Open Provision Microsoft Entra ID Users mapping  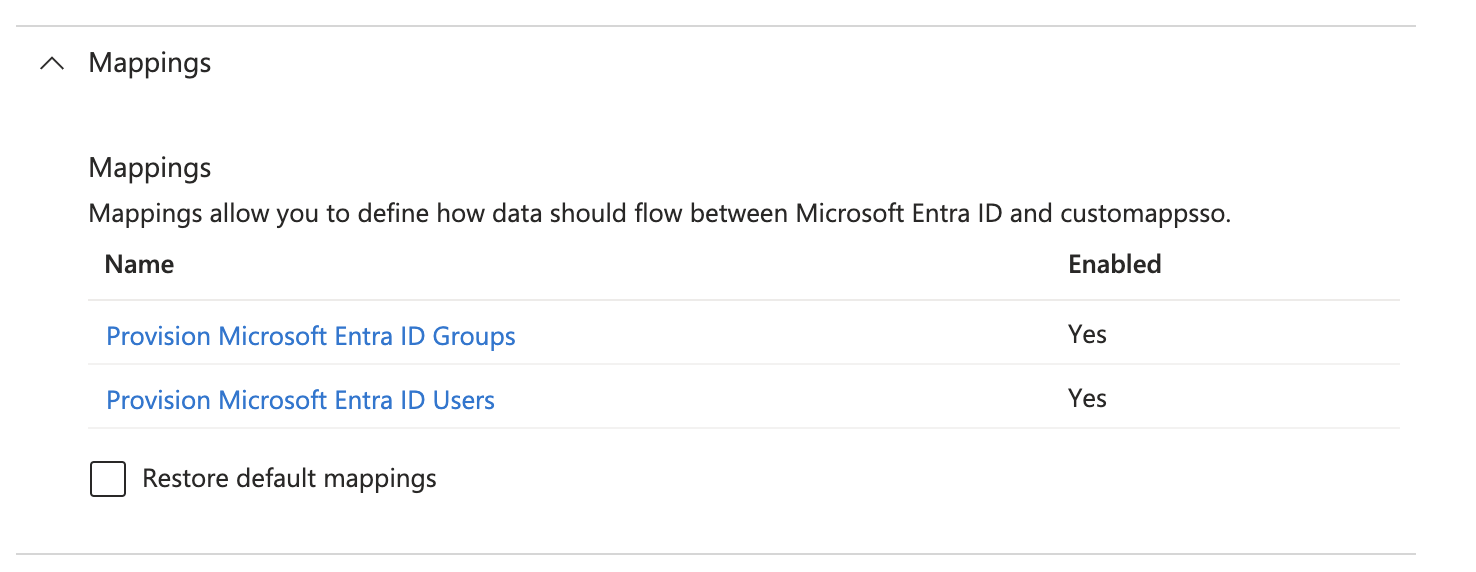301,400
